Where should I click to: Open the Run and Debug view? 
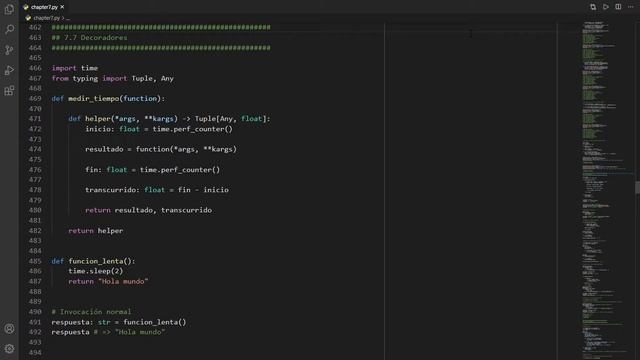pyautogui.click(x=9, y=70)
